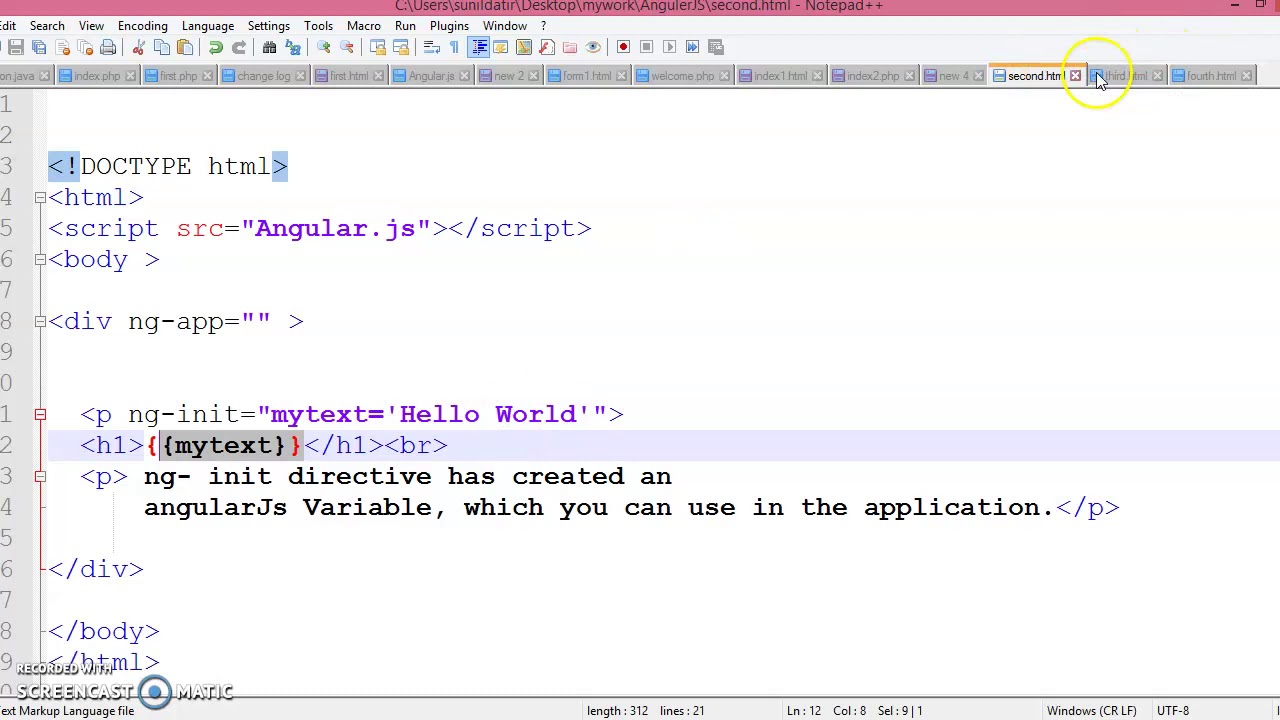Switch to the index1.html tab
This screenshot has width=1280, height=720.
point(780,76)
